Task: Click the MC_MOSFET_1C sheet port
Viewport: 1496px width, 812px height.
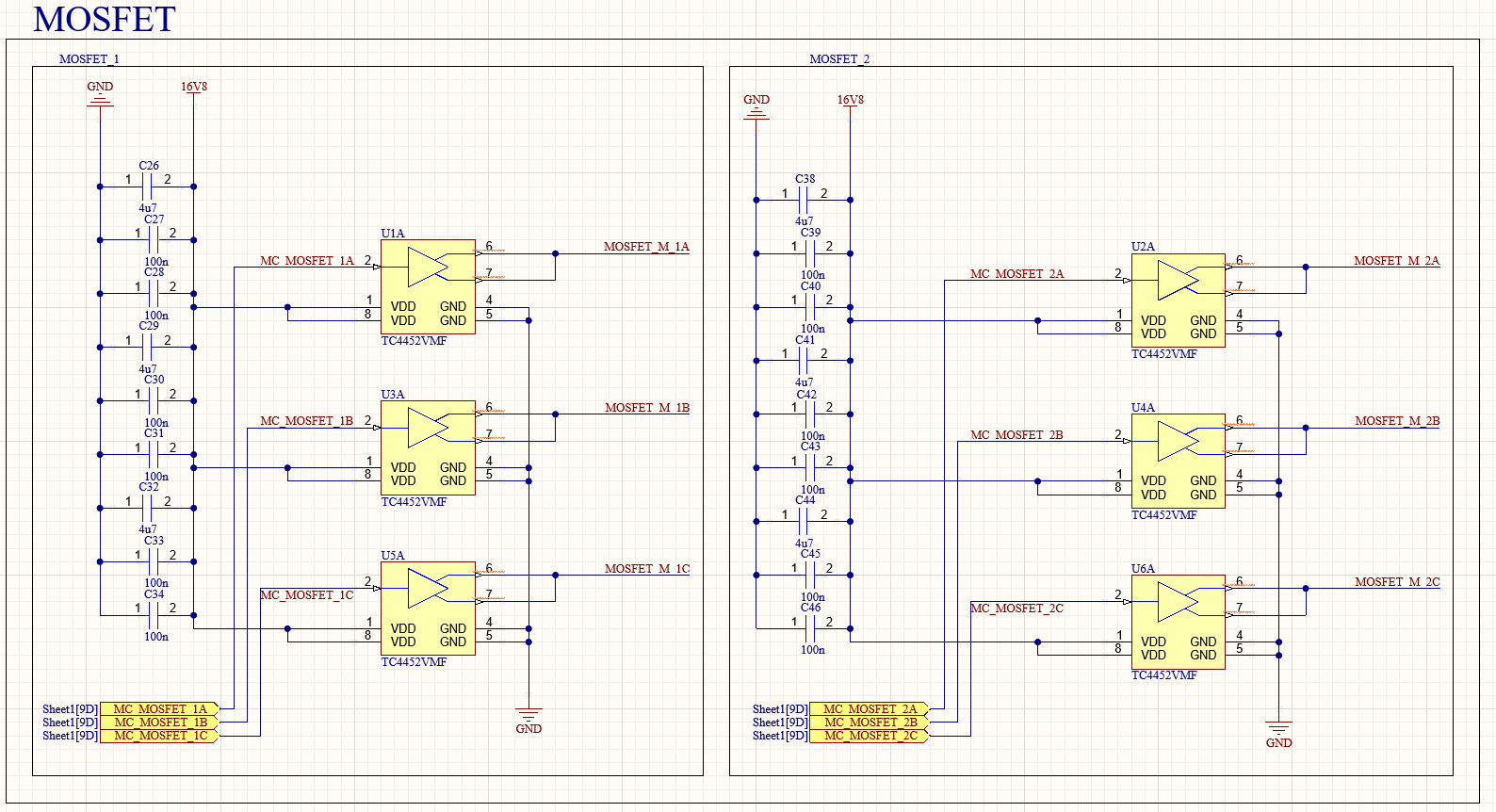Action: [x=159, y=736]
